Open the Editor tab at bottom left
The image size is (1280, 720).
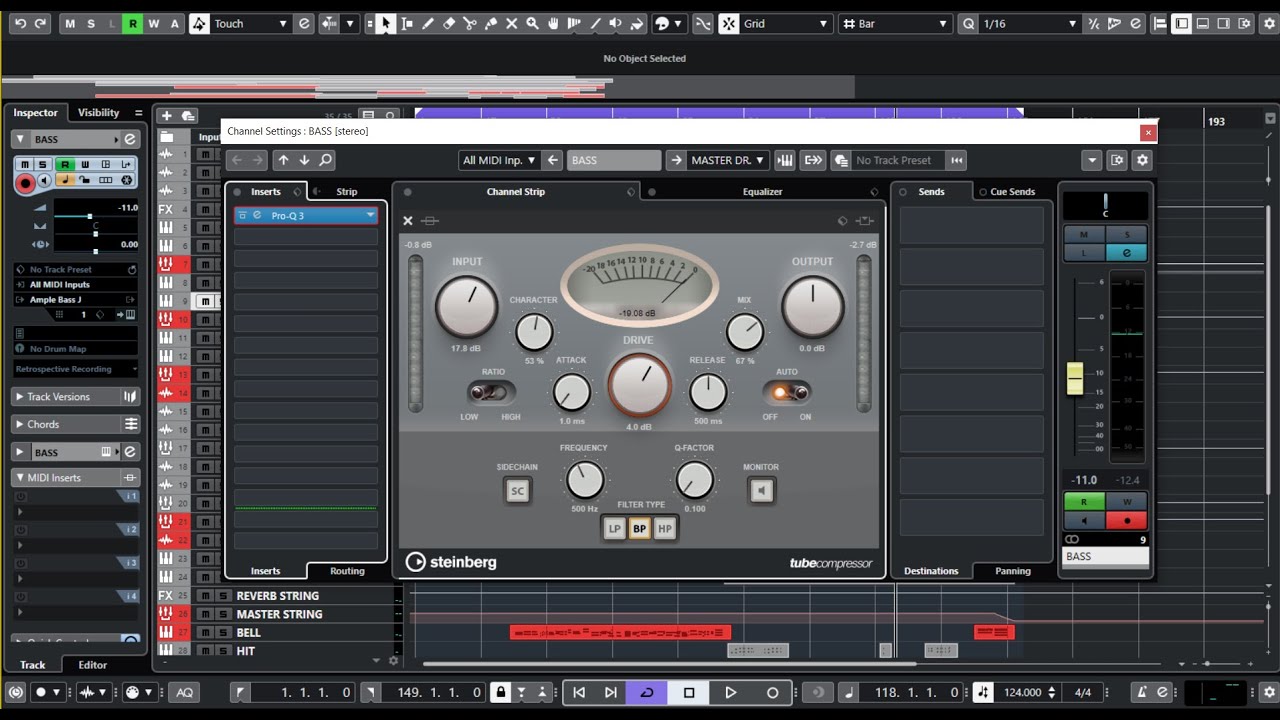tap(93, 665)
